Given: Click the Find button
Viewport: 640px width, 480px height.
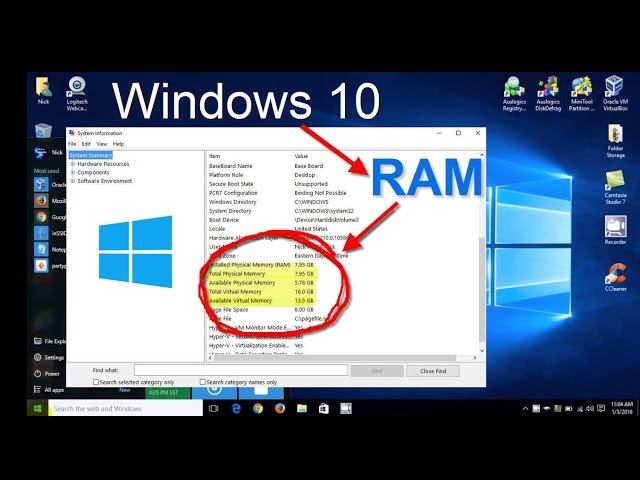Looking at the screenshot, I should pos(377,371).
